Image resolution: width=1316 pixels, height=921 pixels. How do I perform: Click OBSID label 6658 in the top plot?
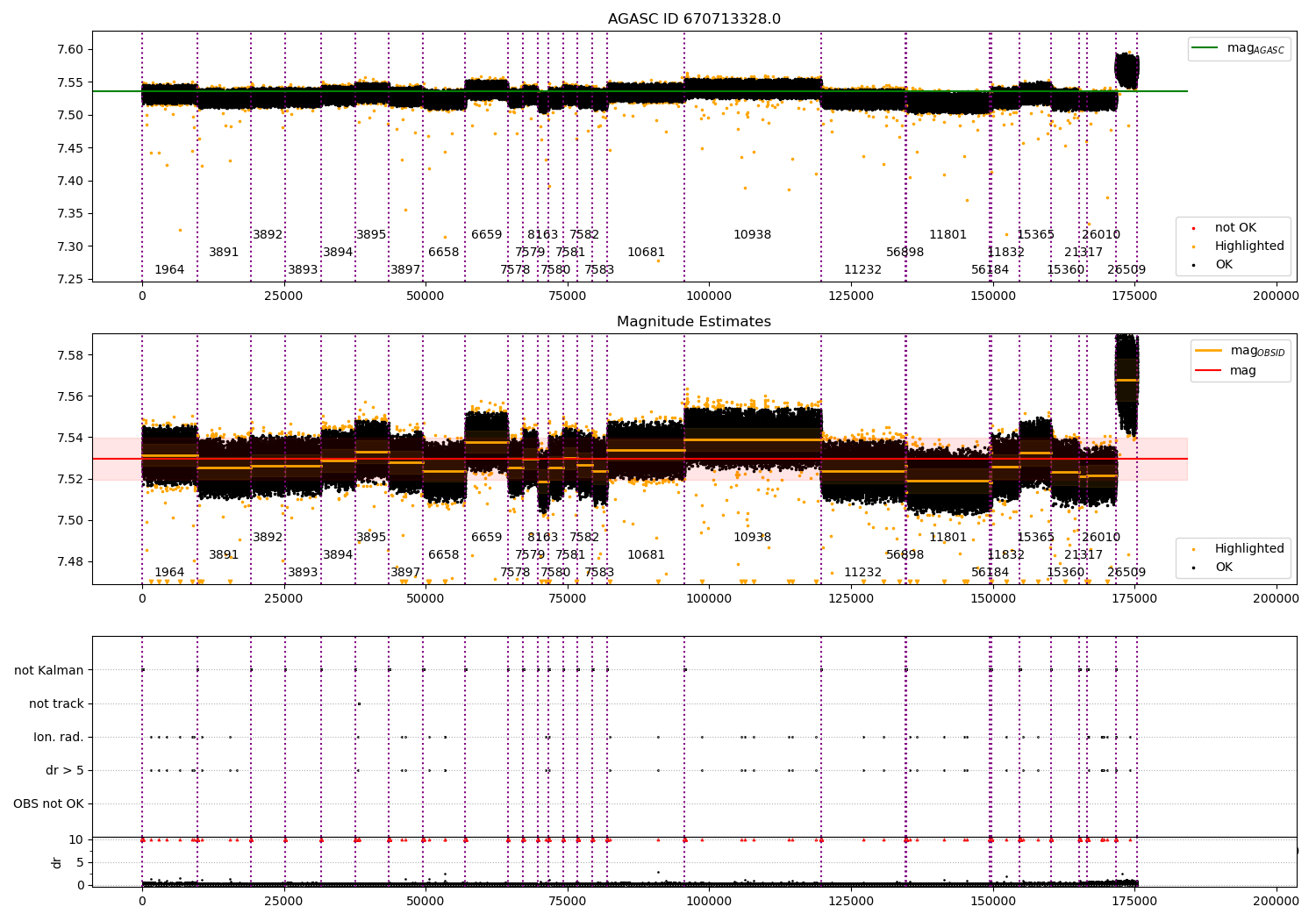pos(443,253)
